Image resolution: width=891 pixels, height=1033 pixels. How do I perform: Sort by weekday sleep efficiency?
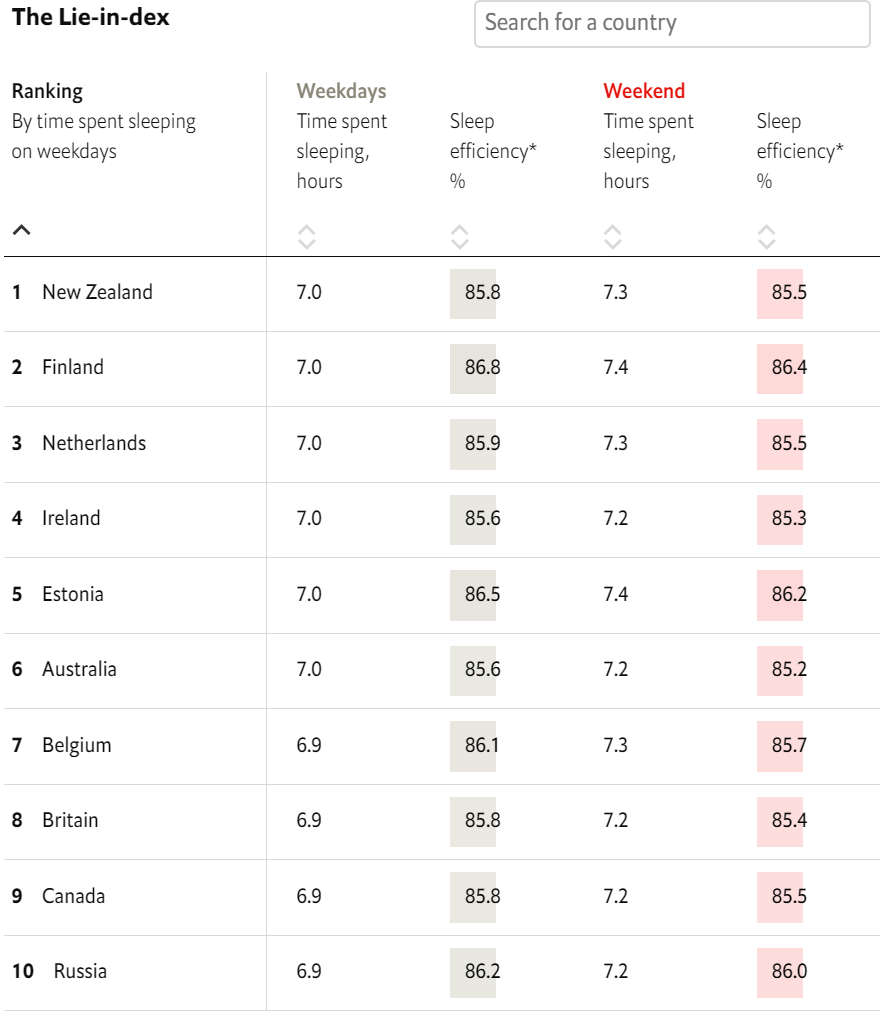click(460, 237)
